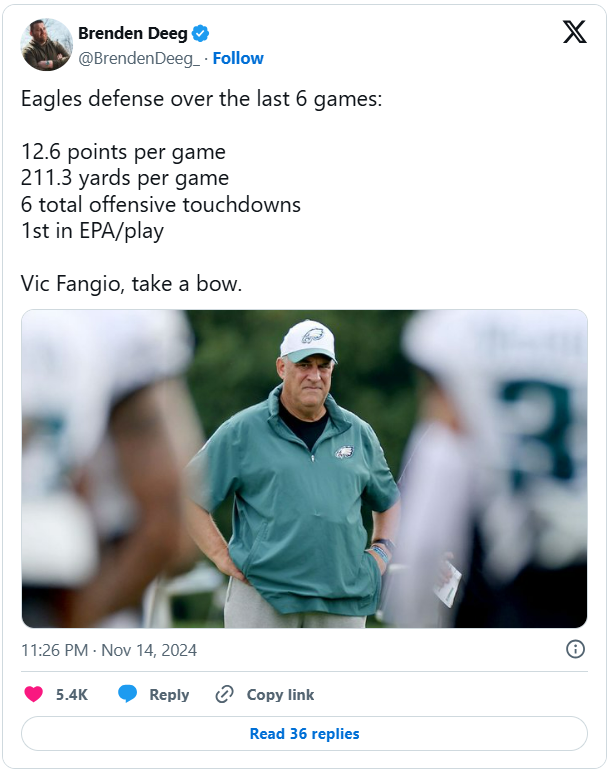The image size is (610, 774).
Task: Click the '12.6 points per game' line
Action: pyautogui.click(x=123, y=153)
